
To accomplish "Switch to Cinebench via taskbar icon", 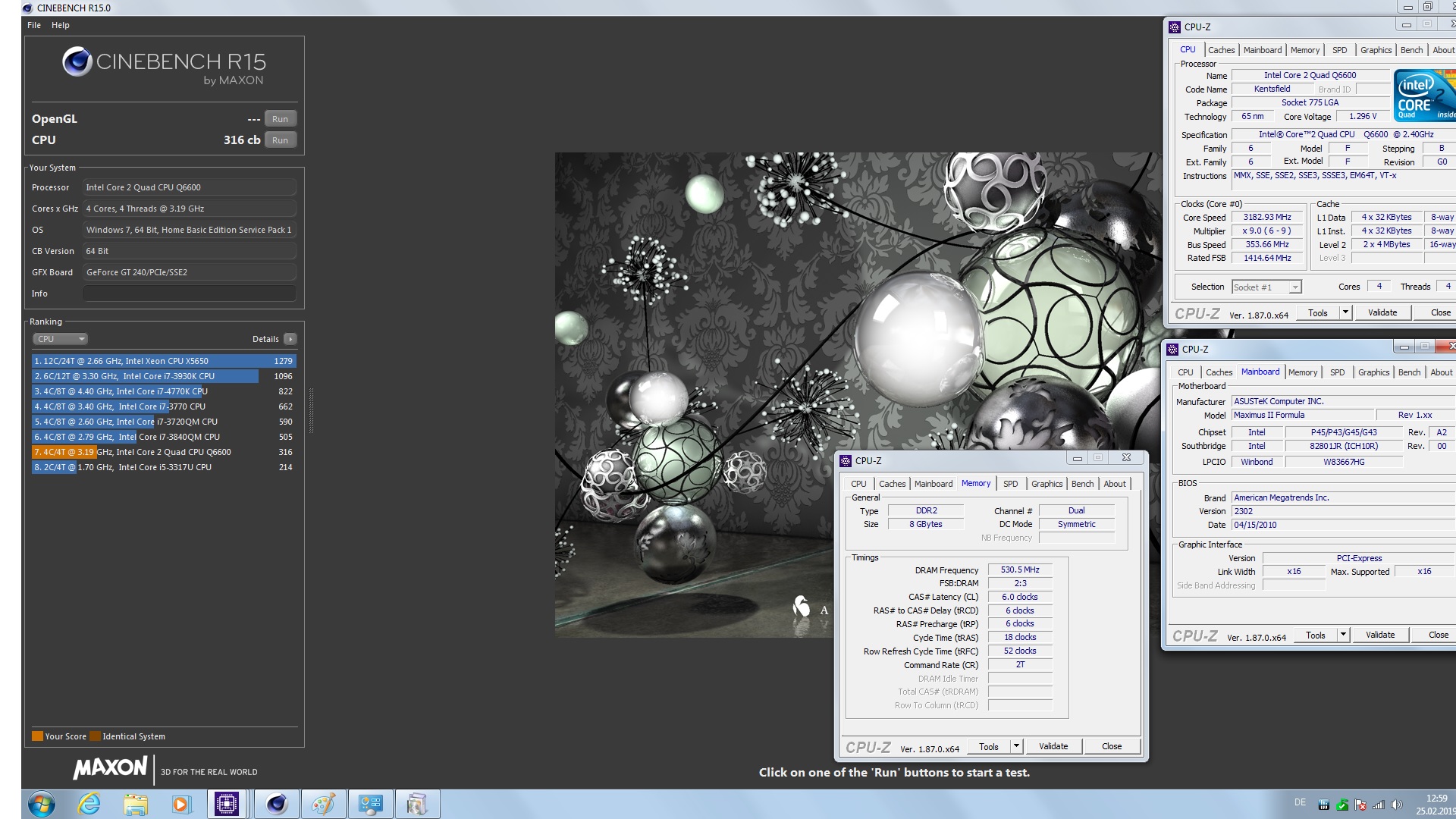I will tap(277, 804).
